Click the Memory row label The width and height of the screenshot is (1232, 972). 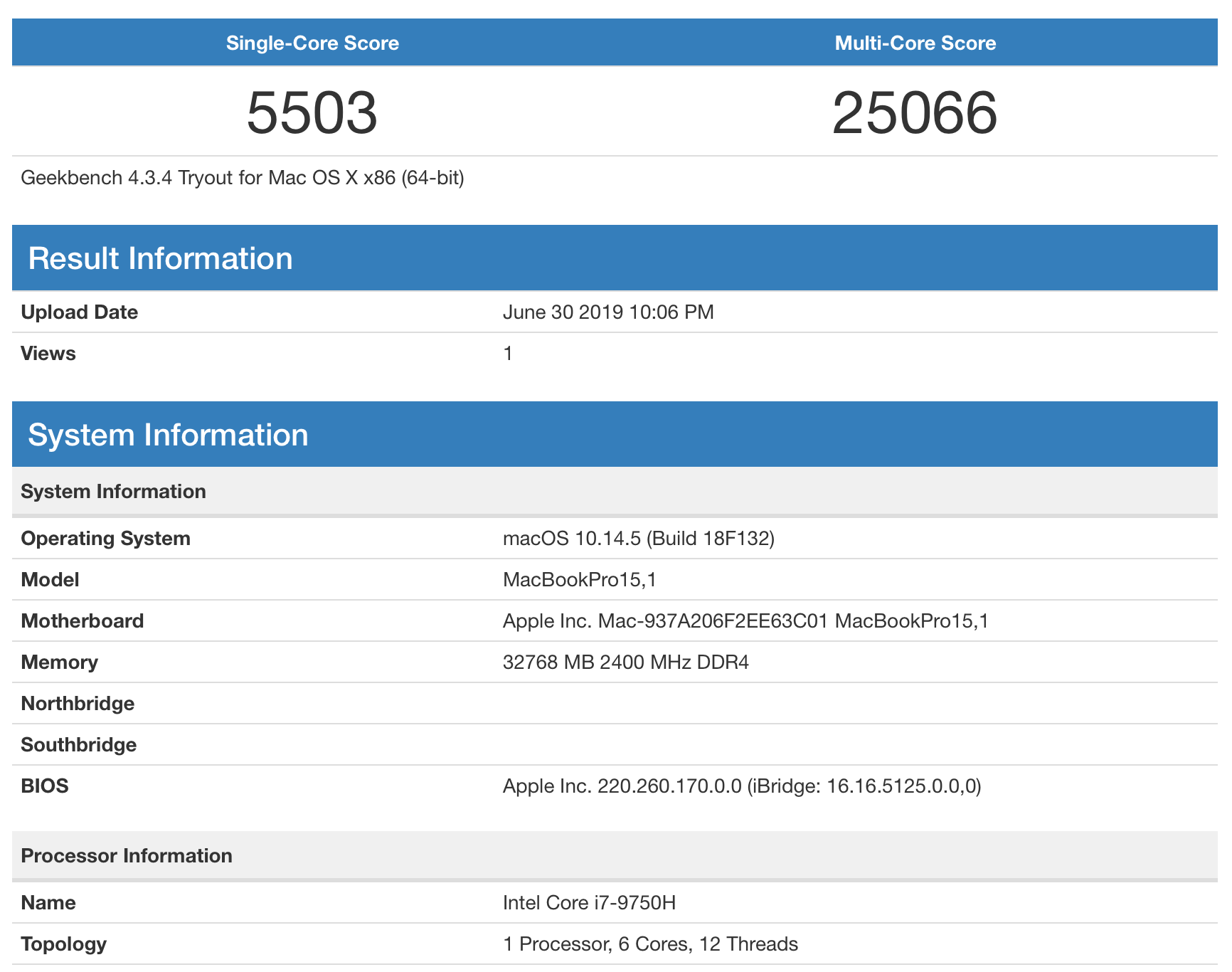(x=60, y=662)
